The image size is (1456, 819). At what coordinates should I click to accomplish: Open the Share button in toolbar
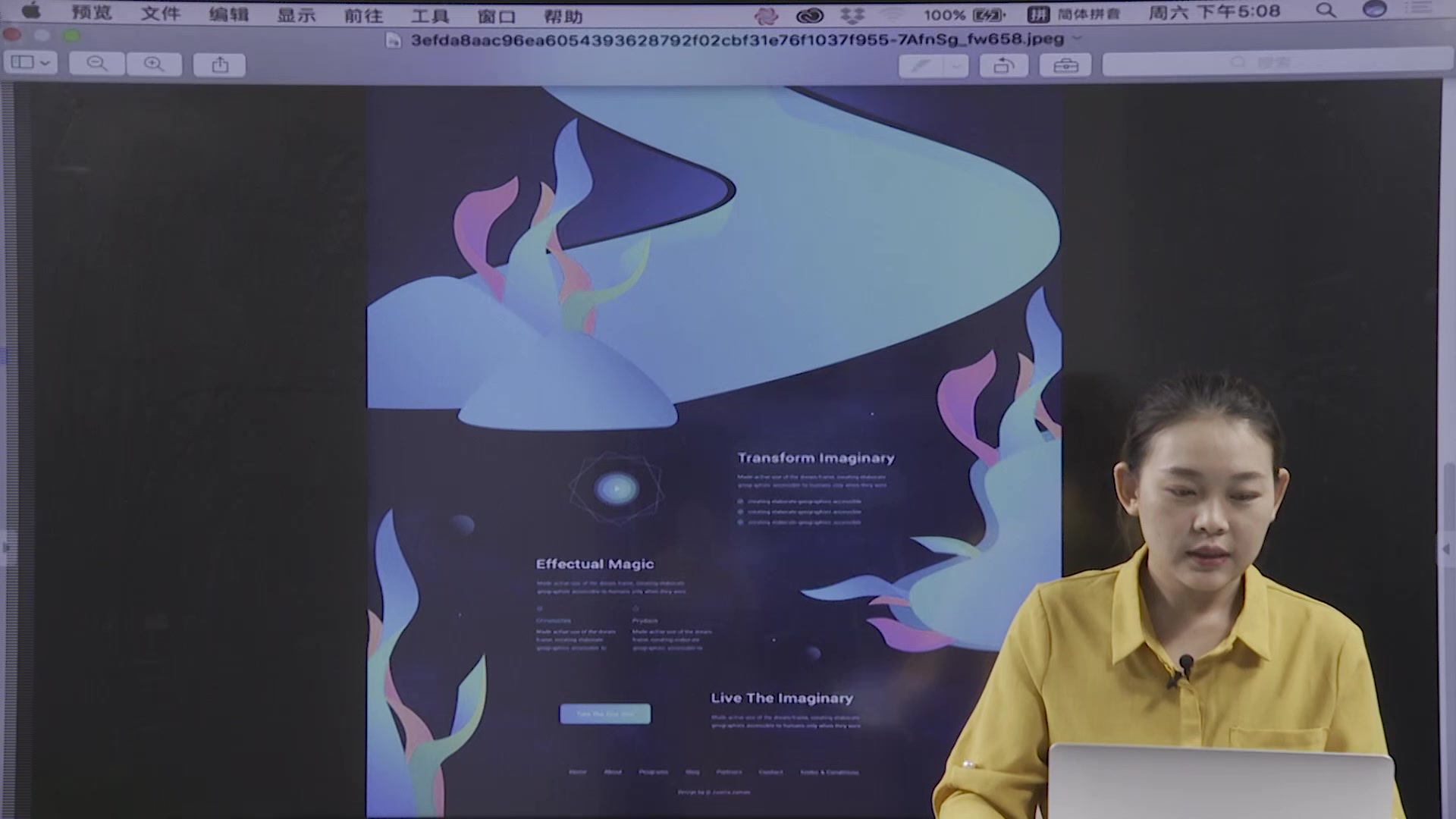(x=220, y=65)
